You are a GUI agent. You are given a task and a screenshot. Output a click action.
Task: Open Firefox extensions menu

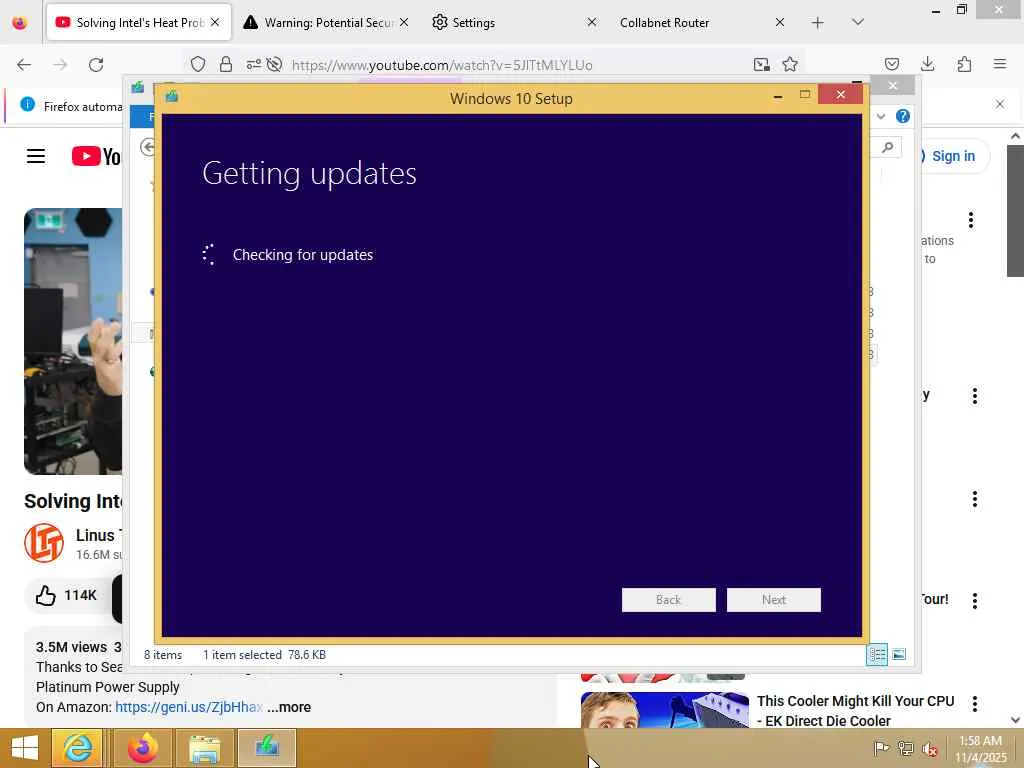tap(964, 64)
